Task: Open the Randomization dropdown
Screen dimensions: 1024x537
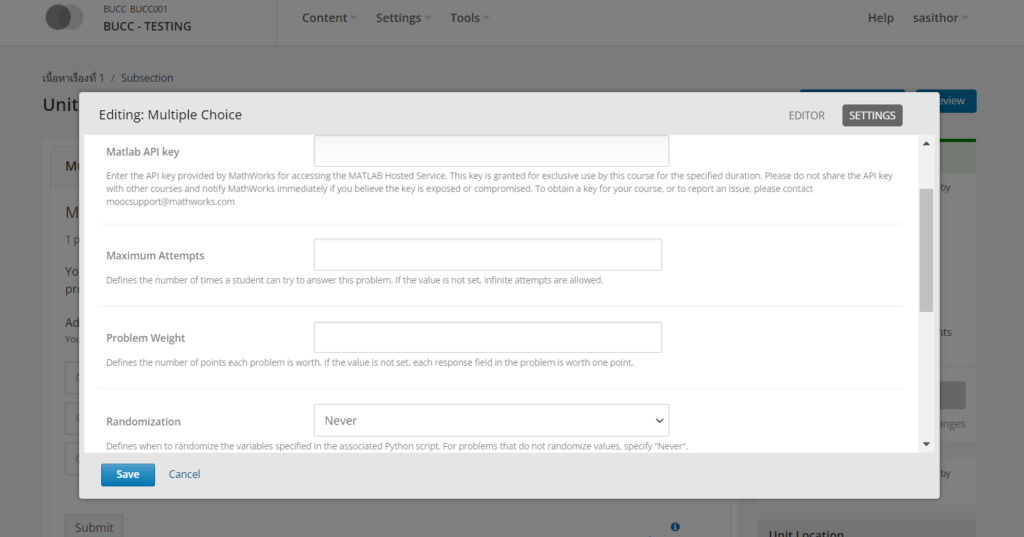Action: (x=490, y=420)
